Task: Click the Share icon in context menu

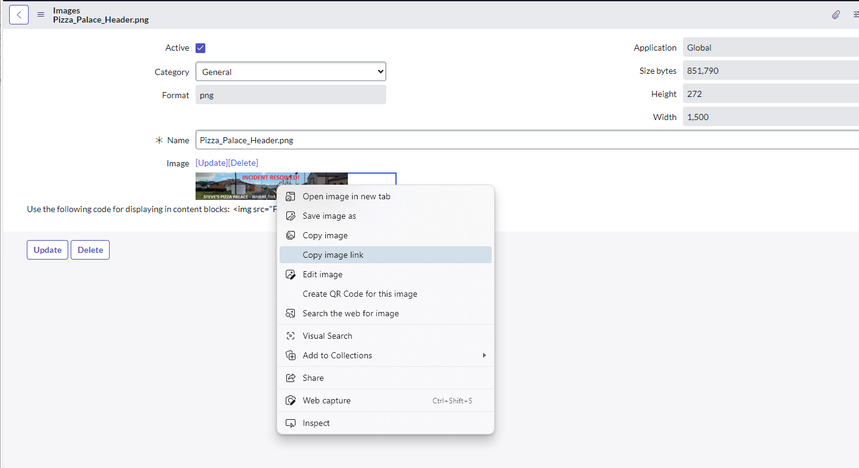Action: pos(290,378)
